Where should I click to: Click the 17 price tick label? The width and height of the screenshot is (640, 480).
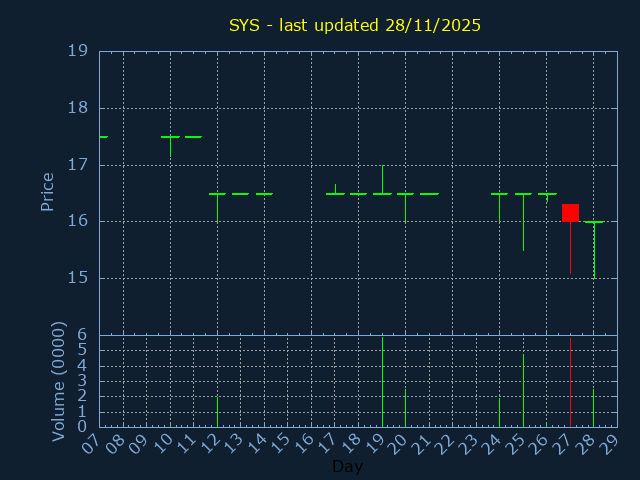click(77, 165)
